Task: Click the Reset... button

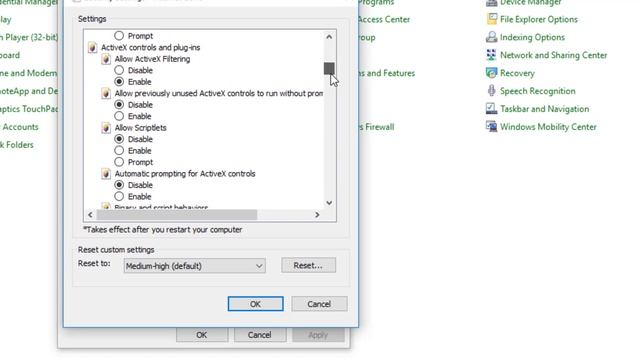Action: coord(309,265)
